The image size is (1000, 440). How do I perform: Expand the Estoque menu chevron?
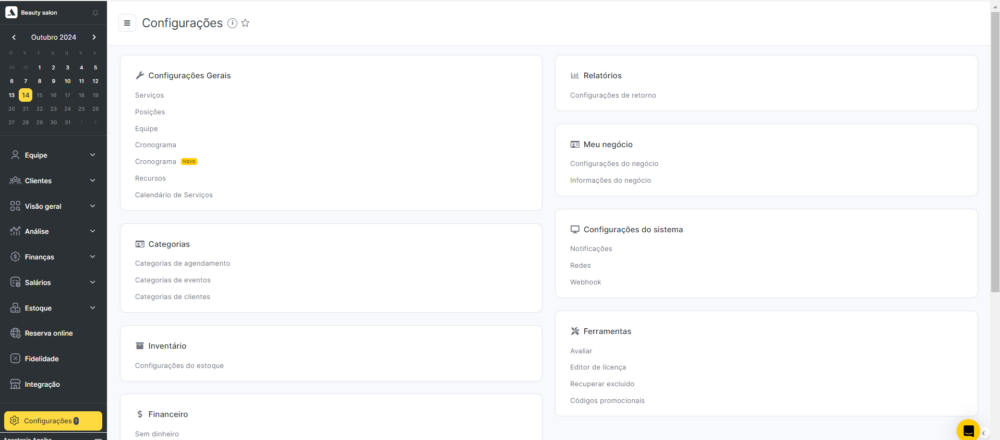[92, 308]
